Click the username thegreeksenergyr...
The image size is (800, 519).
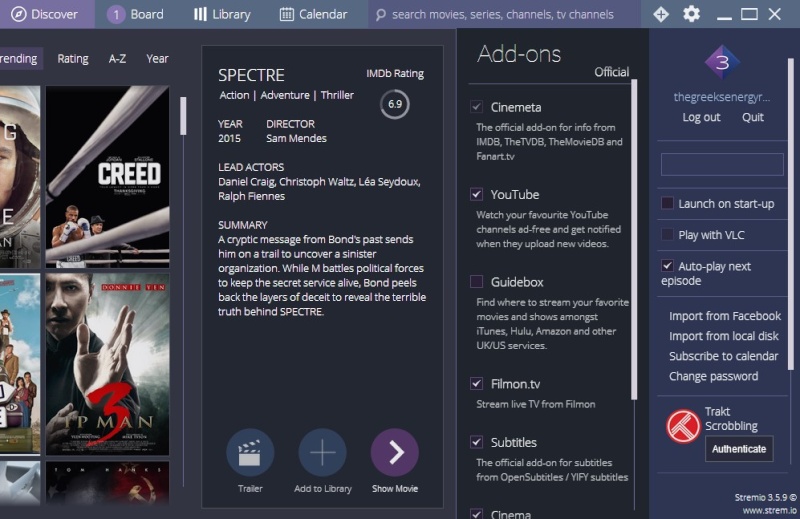point(722,97)
